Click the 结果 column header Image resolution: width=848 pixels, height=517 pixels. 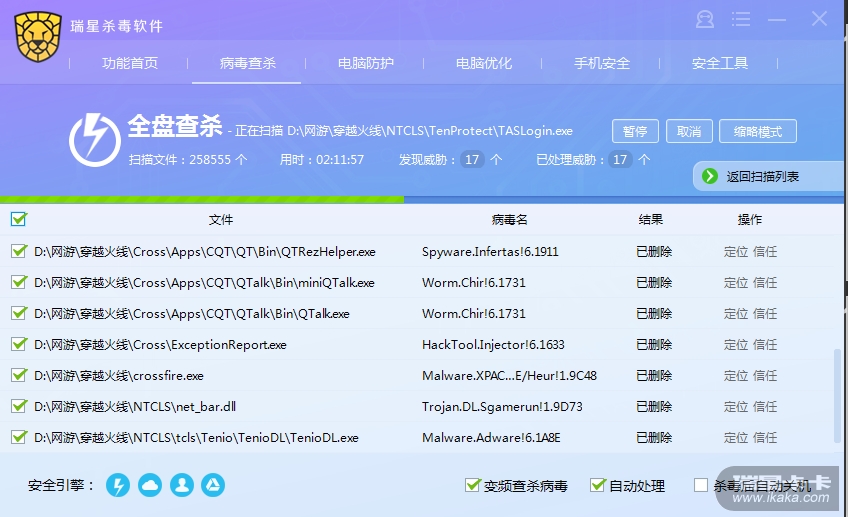[x=650, y=220]
